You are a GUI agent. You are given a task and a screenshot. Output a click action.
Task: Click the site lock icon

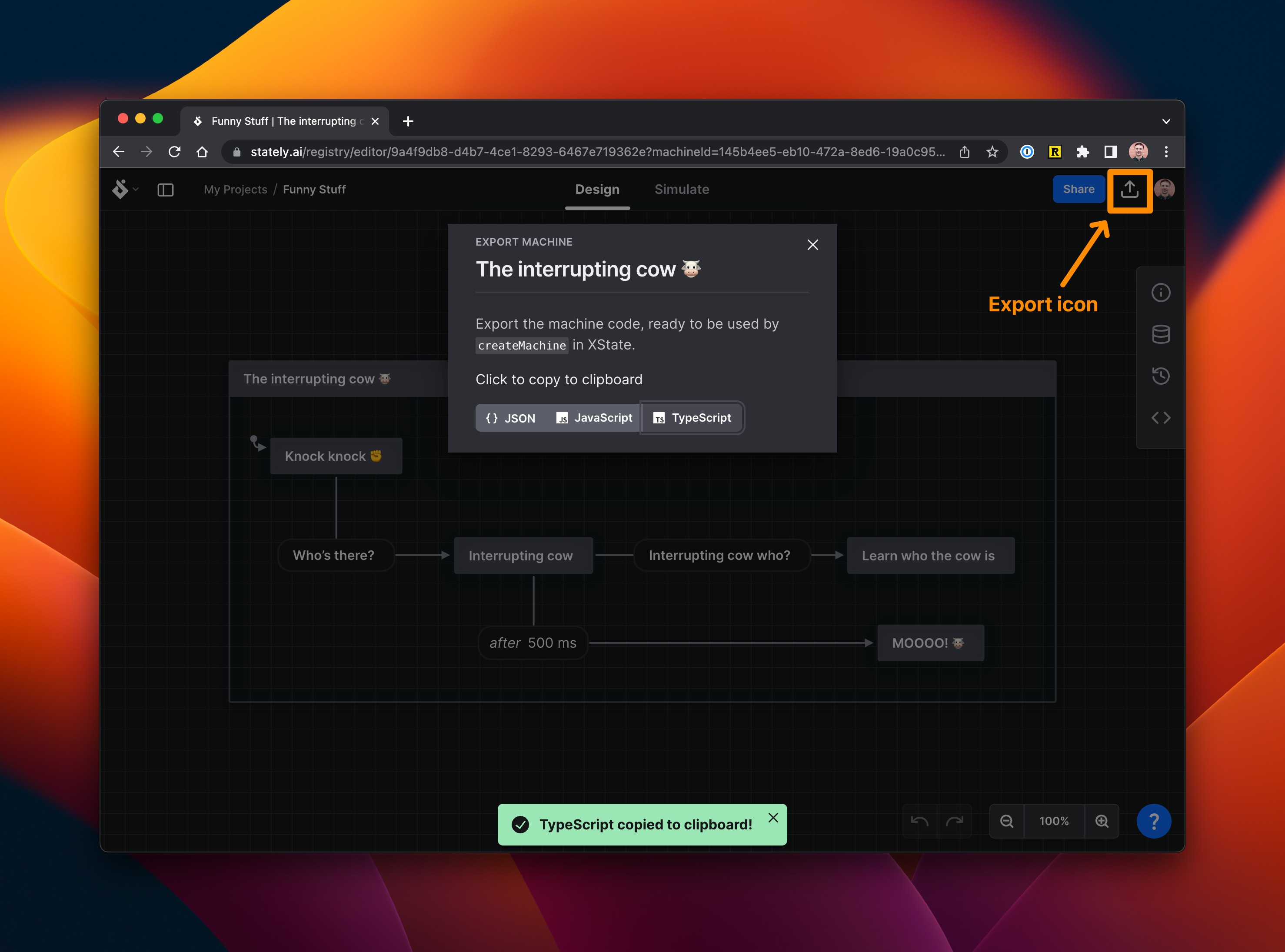pos(236,152)
